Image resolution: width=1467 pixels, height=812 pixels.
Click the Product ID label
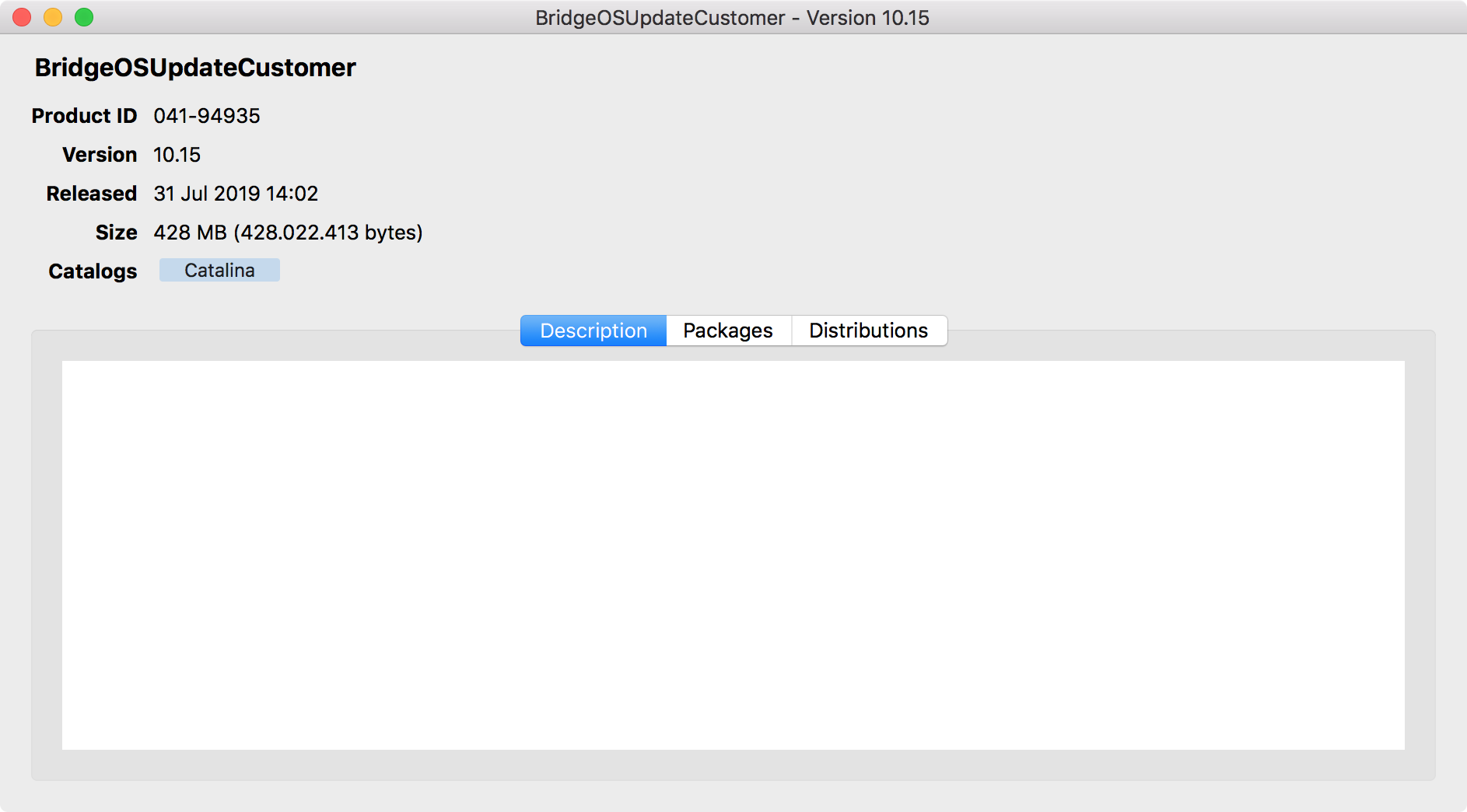coord(84,116)
